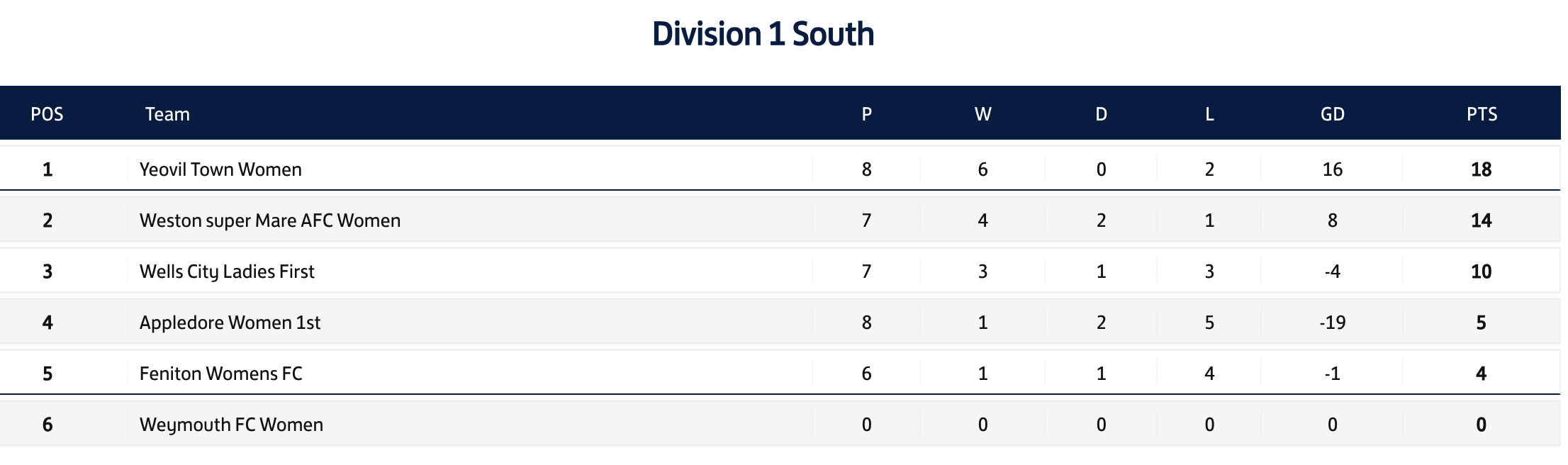Select Weymouth FC Women team name
This screenshot has width=1568, height=465.
(x=231, y=425)
